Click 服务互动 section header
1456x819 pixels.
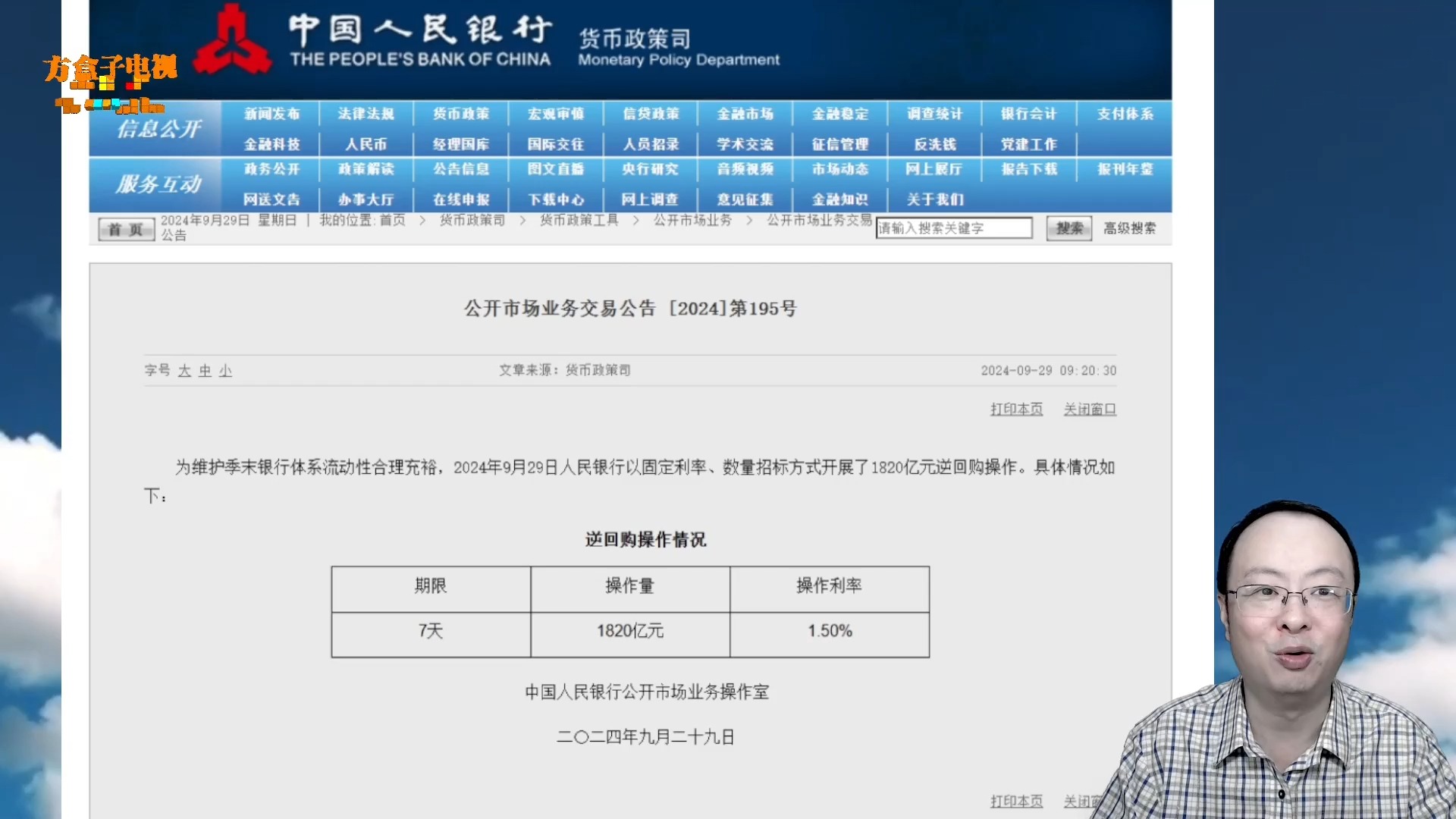[x=158, y=184]
